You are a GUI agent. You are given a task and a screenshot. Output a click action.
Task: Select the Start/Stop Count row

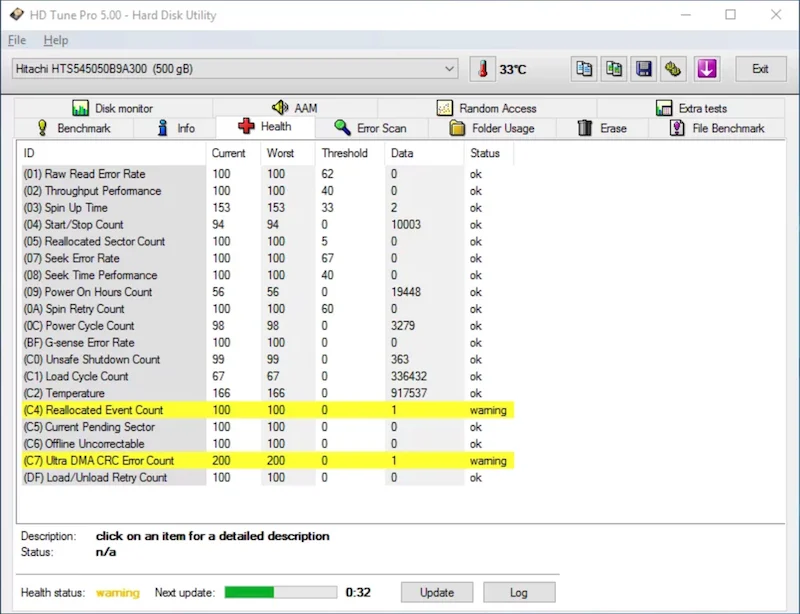point(268,225)
